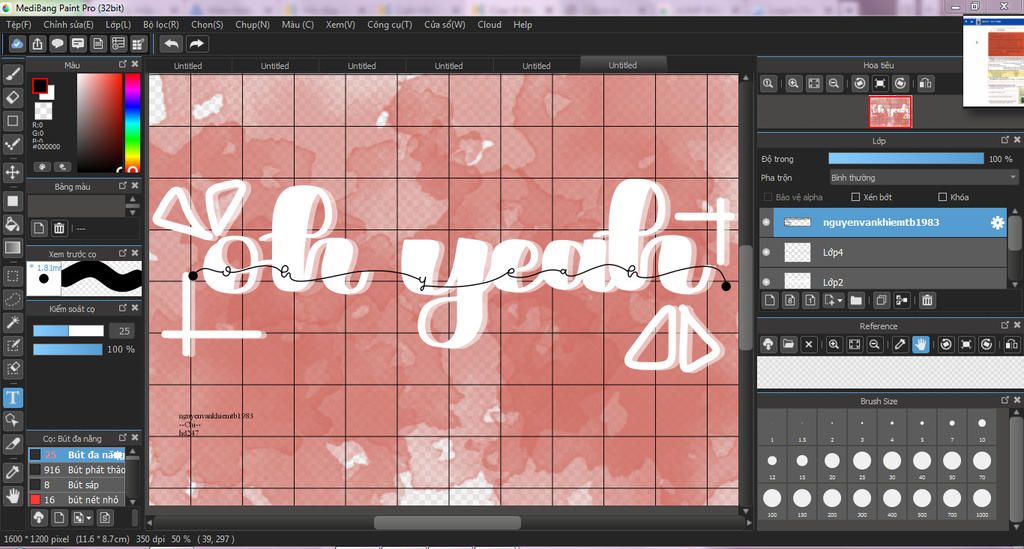1024x549 pixels.
Task: Select the Eraser tool
Action: click(12, 97)
